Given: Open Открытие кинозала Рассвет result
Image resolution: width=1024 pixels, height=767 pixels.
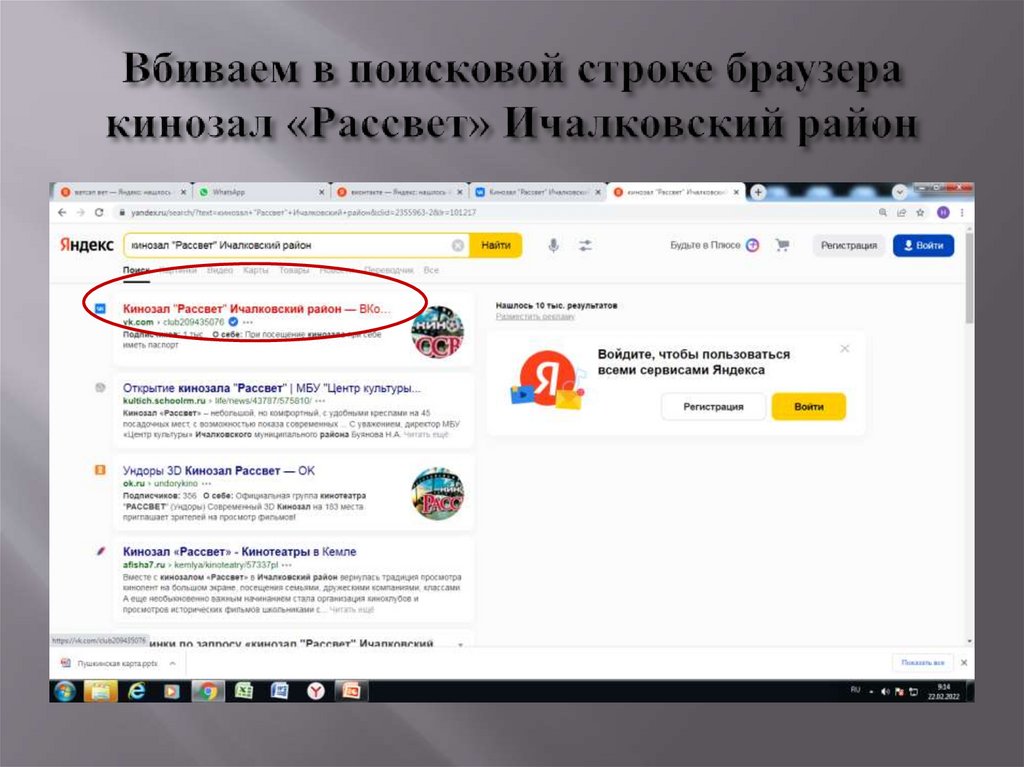Looking at the screenshot, I should 272,387.
